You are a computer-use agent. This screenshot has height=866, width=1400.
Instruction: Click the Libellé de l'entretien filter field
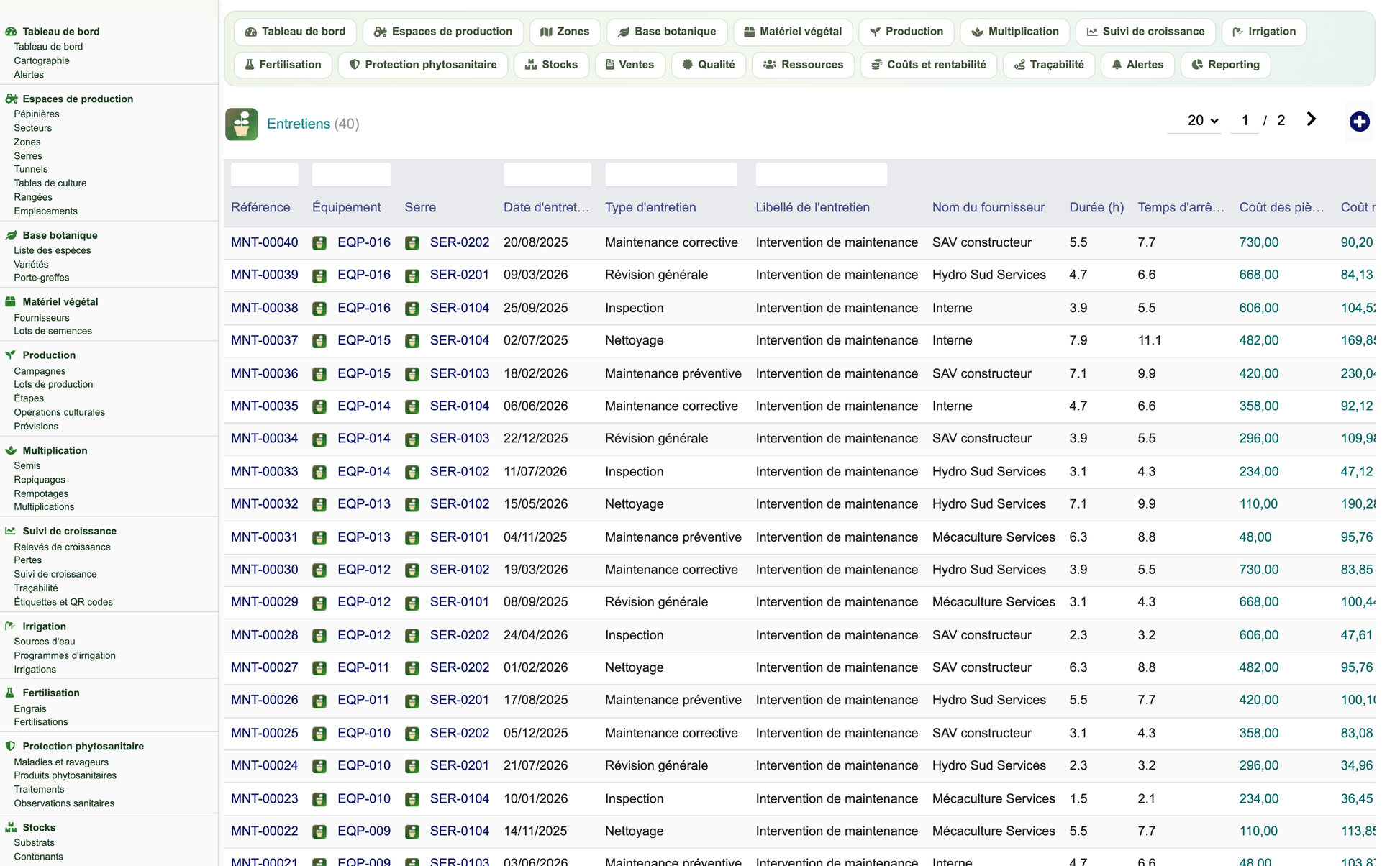[822, 174]
